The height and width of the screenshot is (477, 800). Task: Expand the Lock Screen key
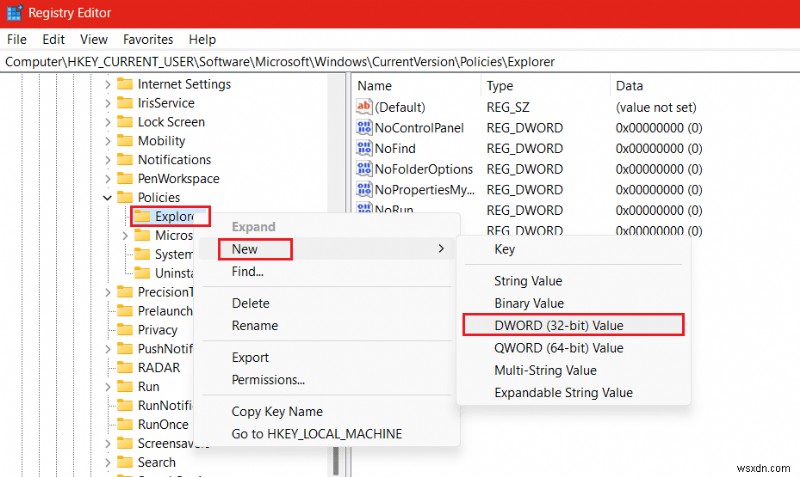coord(107,121)
